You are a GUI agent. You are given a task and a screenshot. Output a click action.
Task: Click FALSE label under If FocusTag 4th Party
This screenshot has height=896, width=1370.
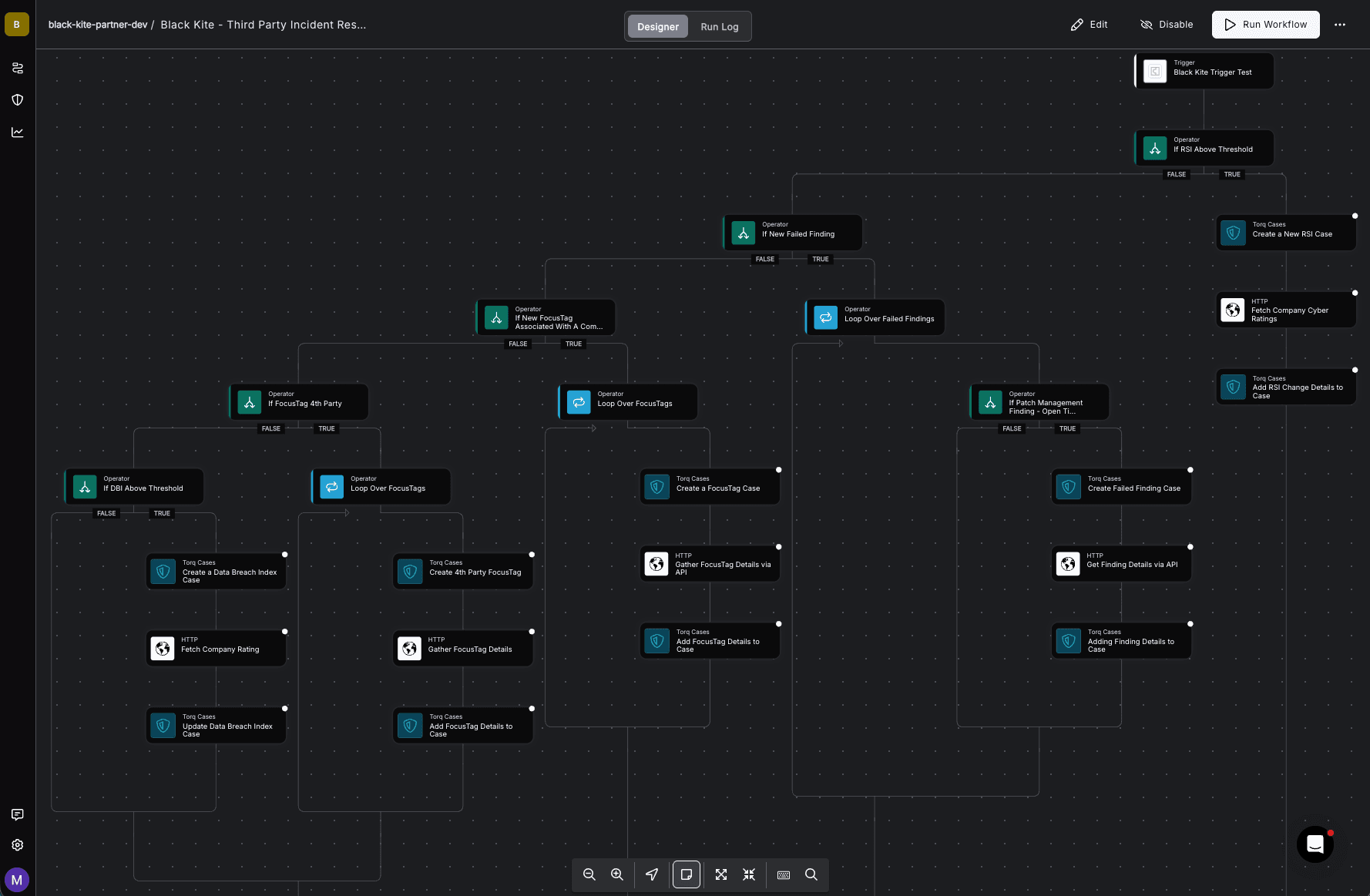tap(271, 428)
